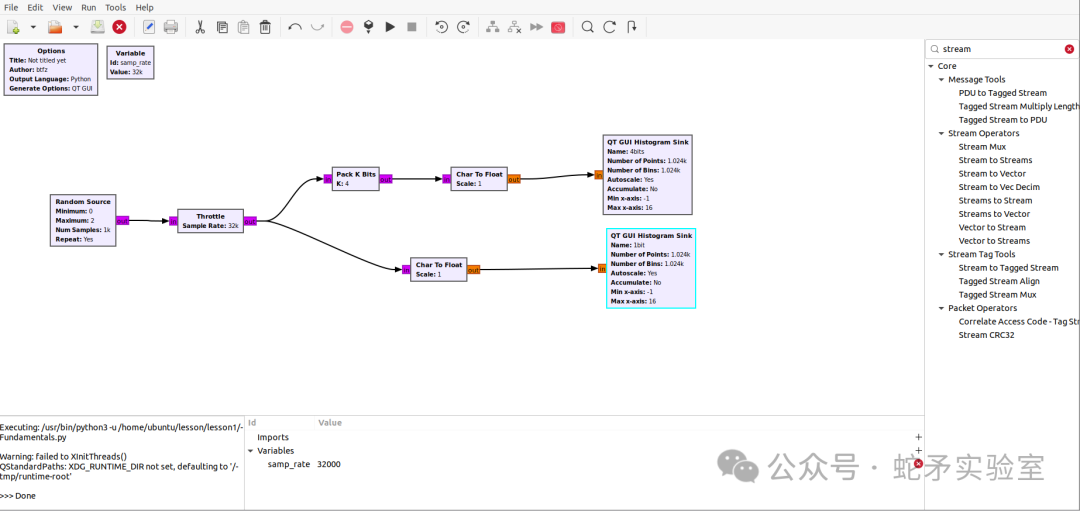1080x511 pixels.
Task: Select 'Stream CRC32' block
Action: pyautogui.click(x=986, y=335)
